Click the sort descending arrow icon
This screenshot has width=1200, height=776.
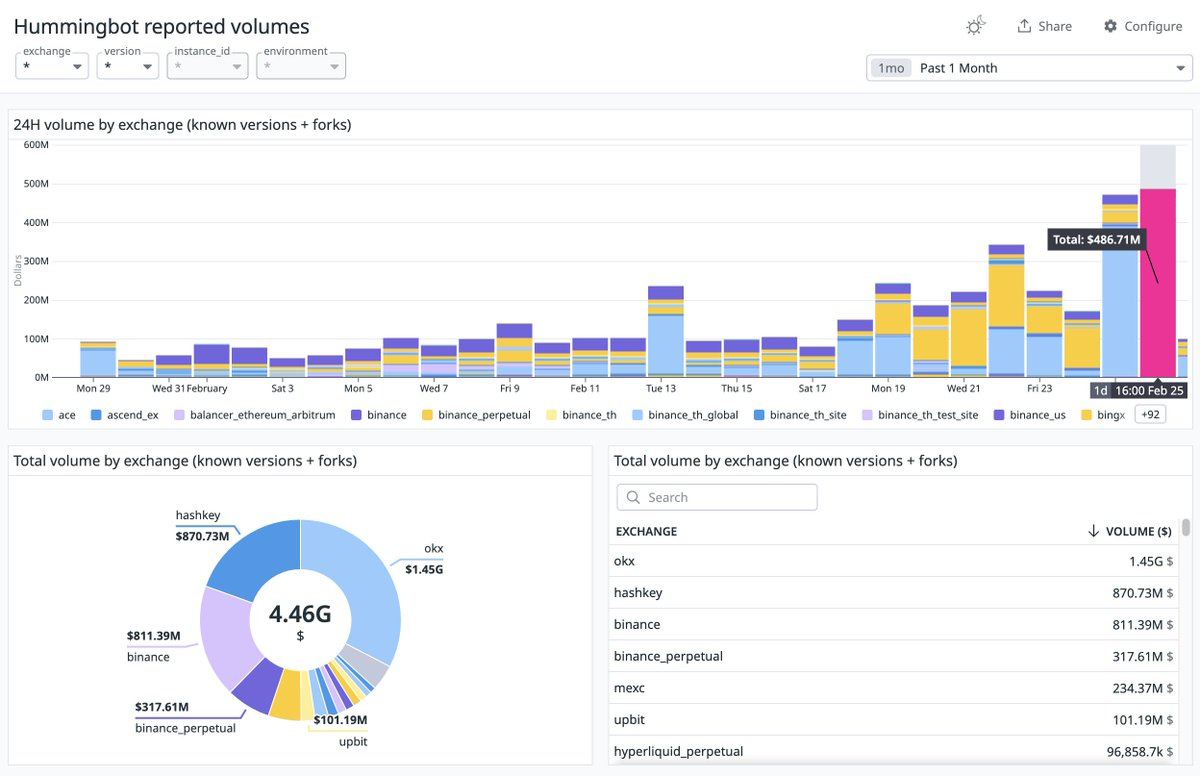(1093, 531)
